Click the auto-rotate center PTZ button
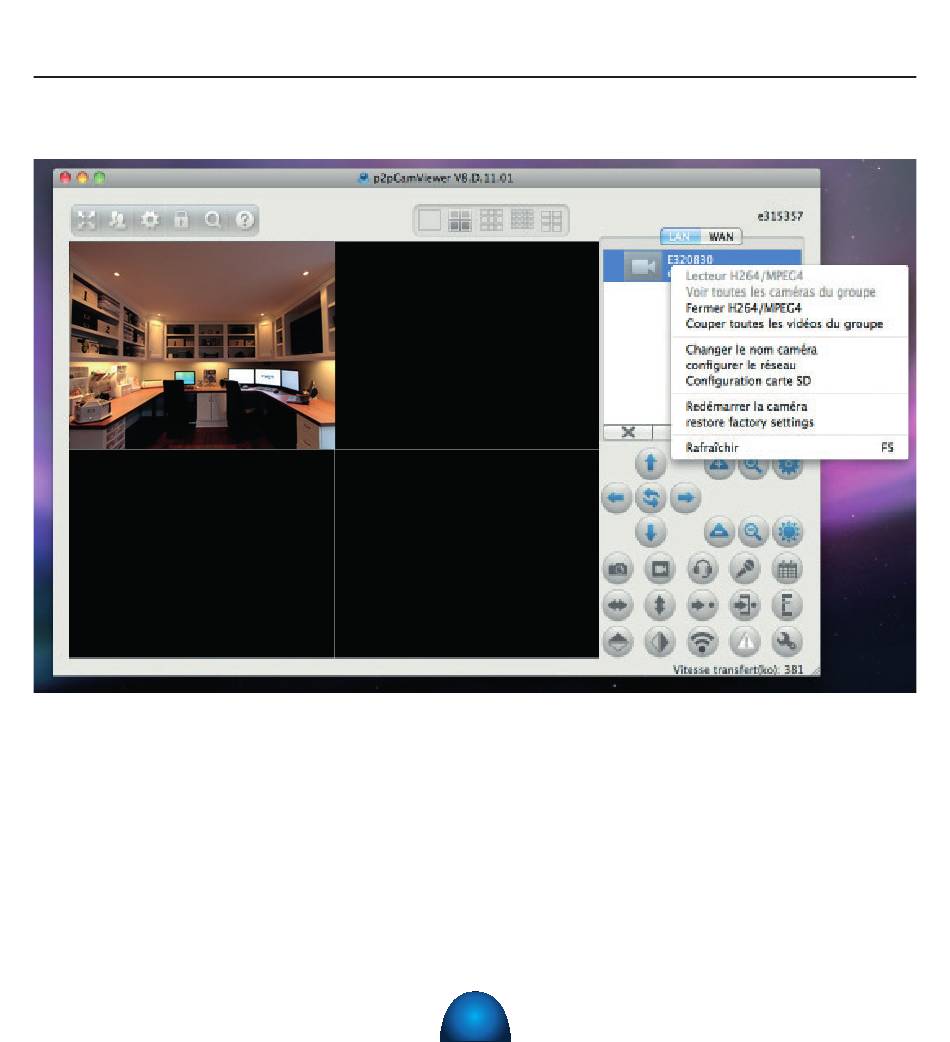The height and width of the screenshot is (1042, 950). [x=651, y=498]
